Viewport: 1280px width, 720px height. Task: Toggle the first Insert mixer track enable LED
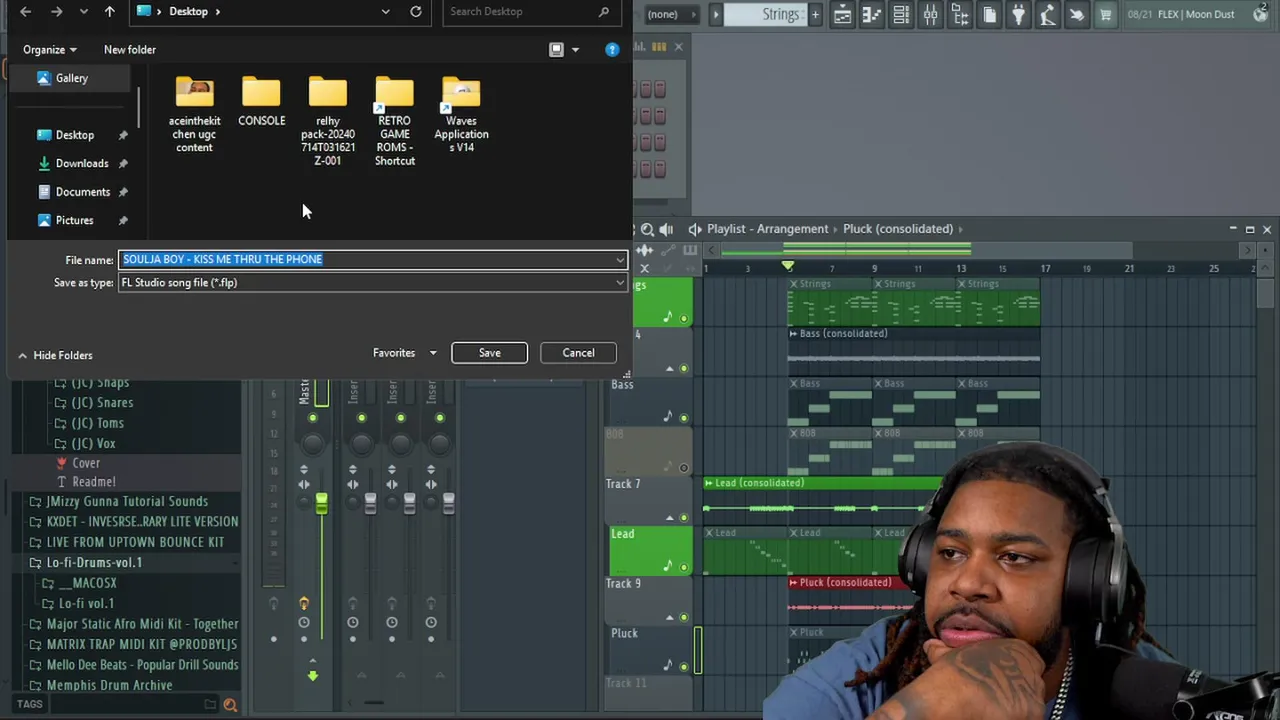[x=361, y=418]
